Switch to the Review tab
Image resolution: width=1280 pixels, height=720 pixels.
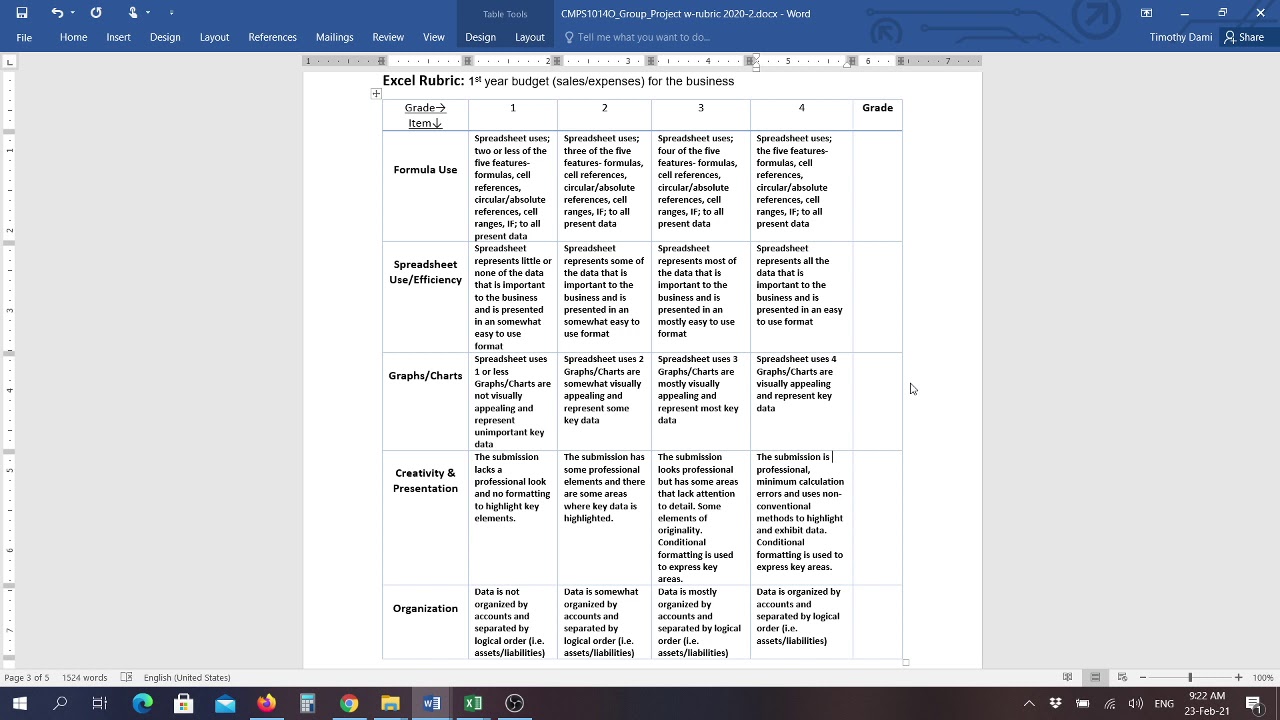(388, 37)
